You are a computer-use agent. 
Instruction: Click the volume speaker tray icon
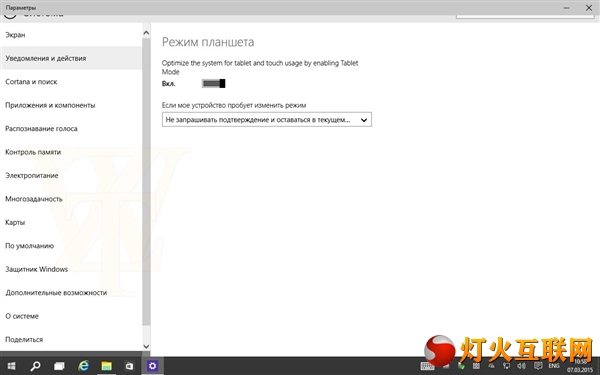(x=521, y=366)
